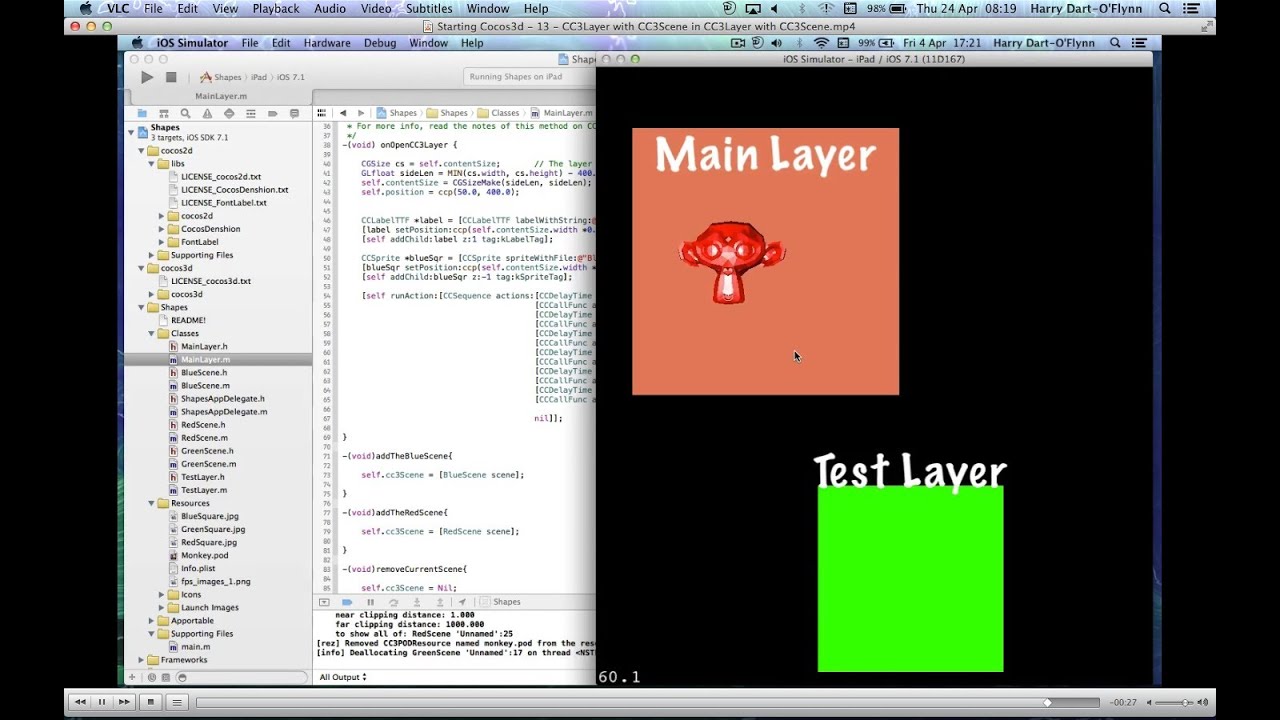1280x720 pixels.
Task: Open iOS Simulator Debug menu
Action: pyautogui.click(x=380, y=43)
